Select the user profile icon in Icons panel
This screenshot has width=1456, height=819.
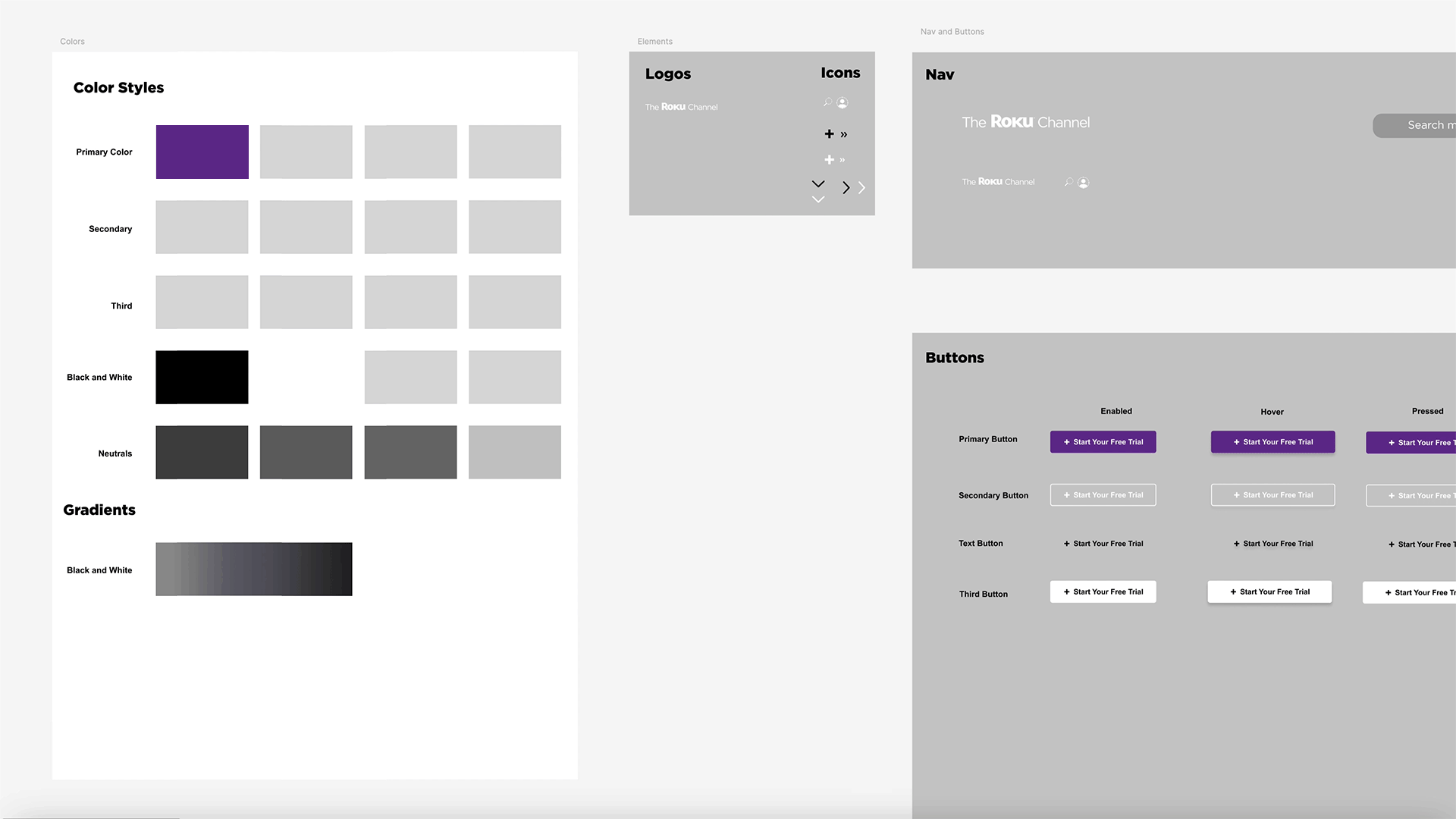(842, 102)
